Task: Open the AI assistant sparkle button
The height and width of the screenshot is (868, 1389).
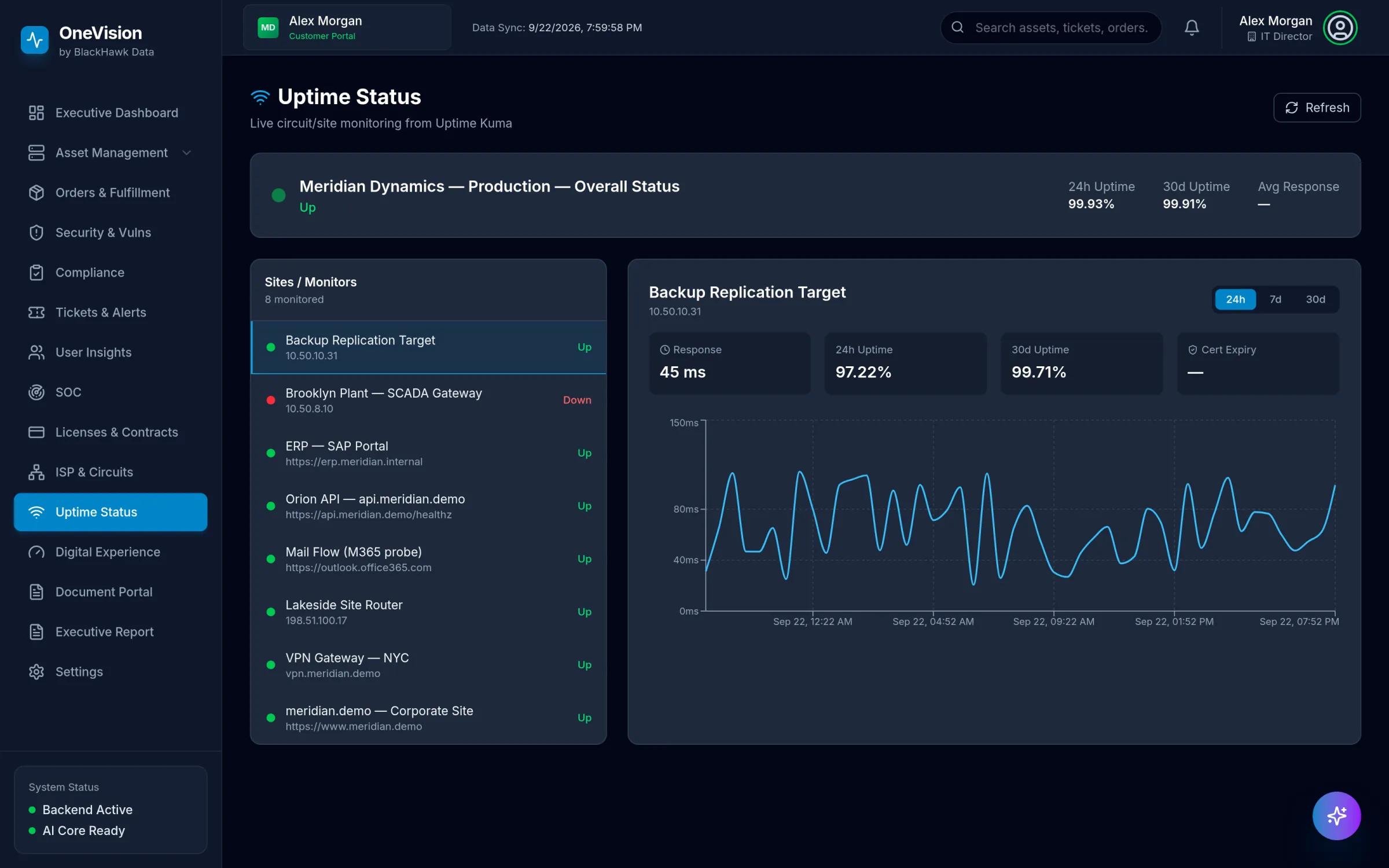Action: [1336, 816]
